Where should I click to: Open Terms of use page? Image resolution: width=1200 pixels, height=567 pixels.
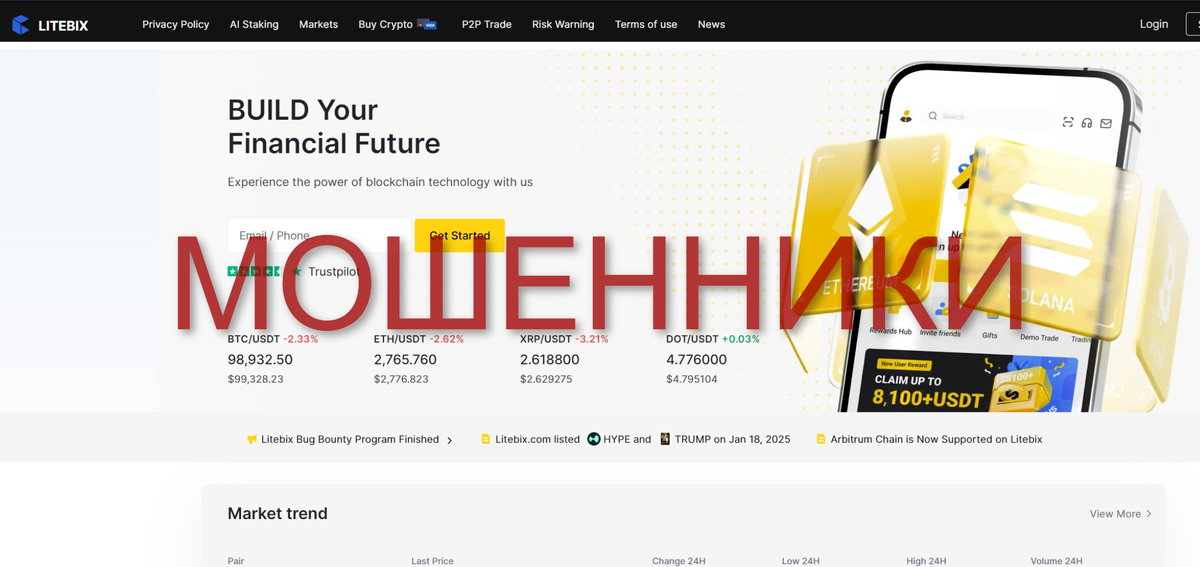[646, 24]
